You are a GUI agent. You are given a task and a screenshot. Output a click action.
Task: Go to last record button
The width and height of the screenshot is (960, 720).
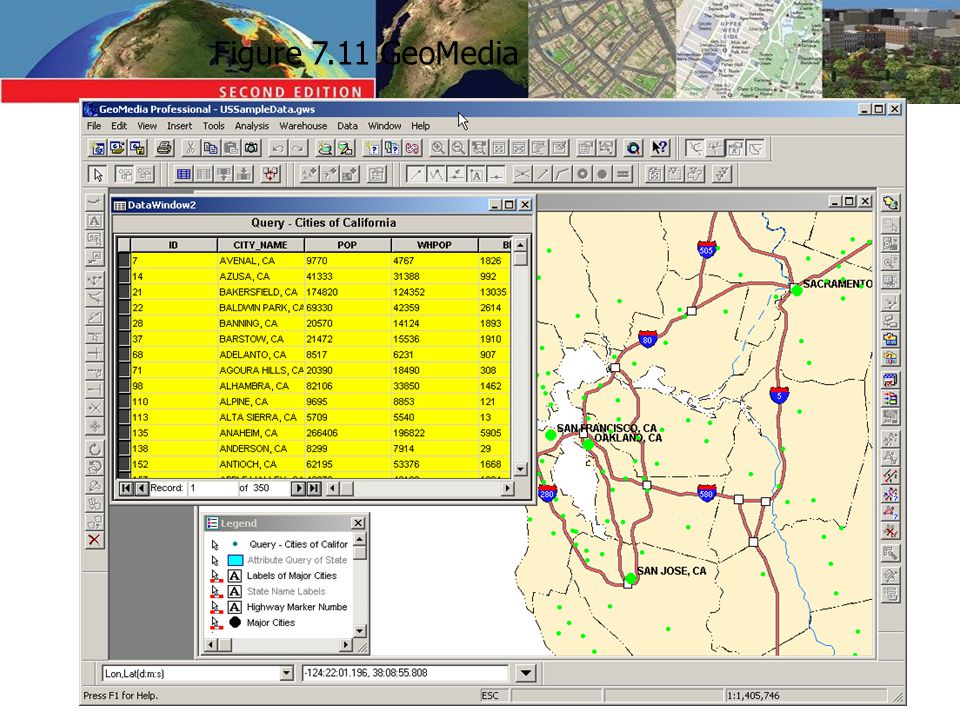click(x=313, y=488)
